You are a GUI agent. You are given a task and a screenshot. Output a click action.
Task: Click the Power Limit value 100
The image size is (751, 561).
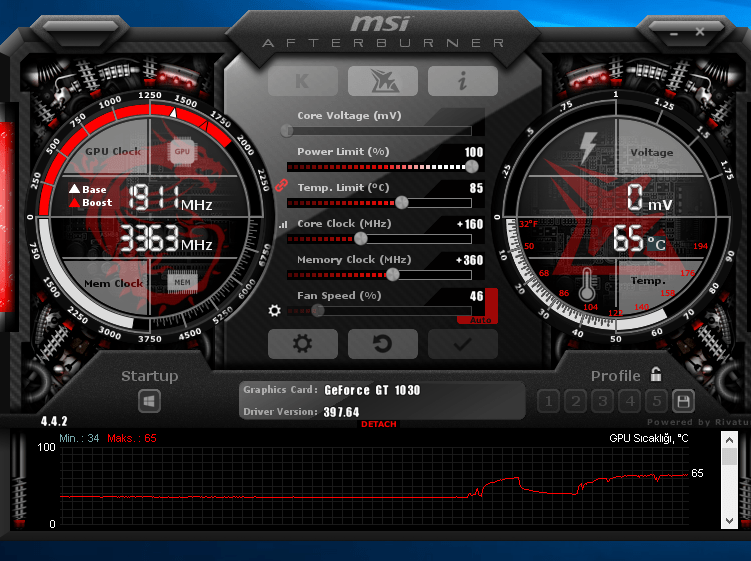tap(474, 152)
